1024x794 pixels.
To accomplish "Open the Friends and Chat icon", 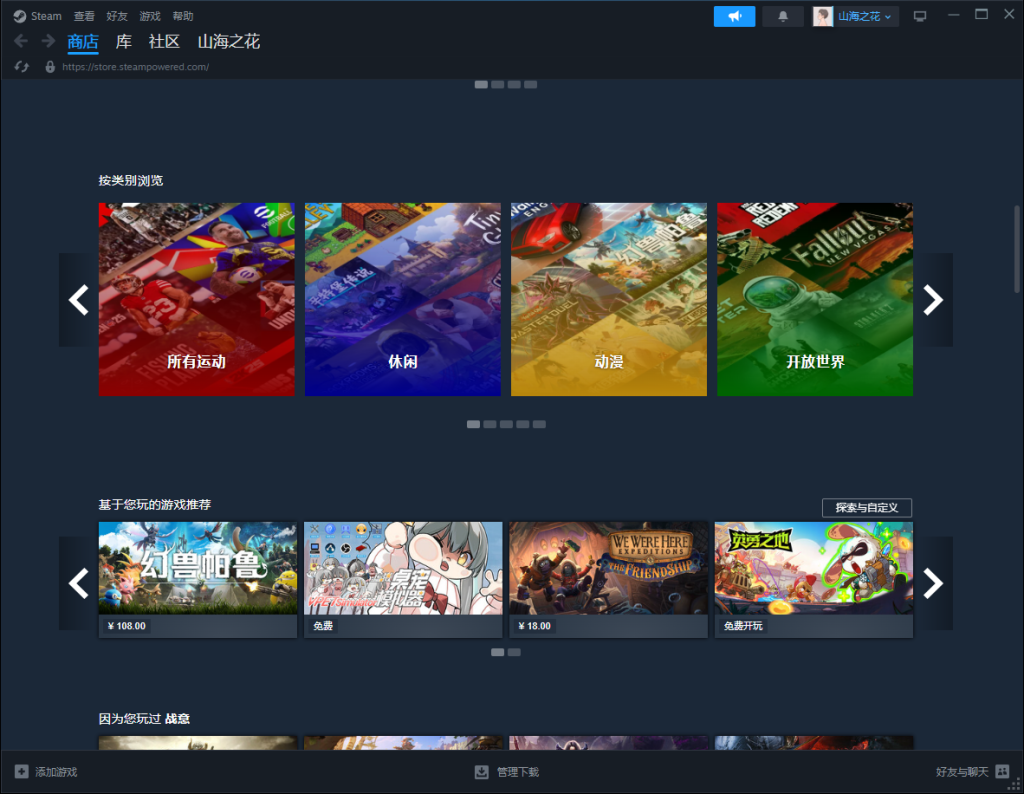I will [1002, 772].
